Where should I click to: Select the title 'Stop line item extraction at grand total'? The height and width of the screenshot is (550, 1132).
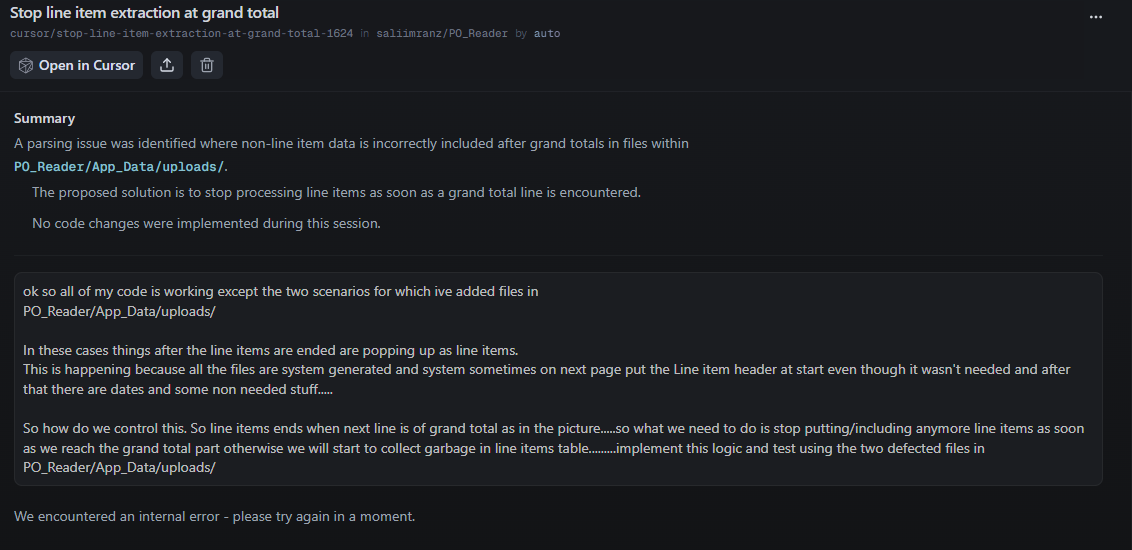pyautogui.click(x=144, y=13)
